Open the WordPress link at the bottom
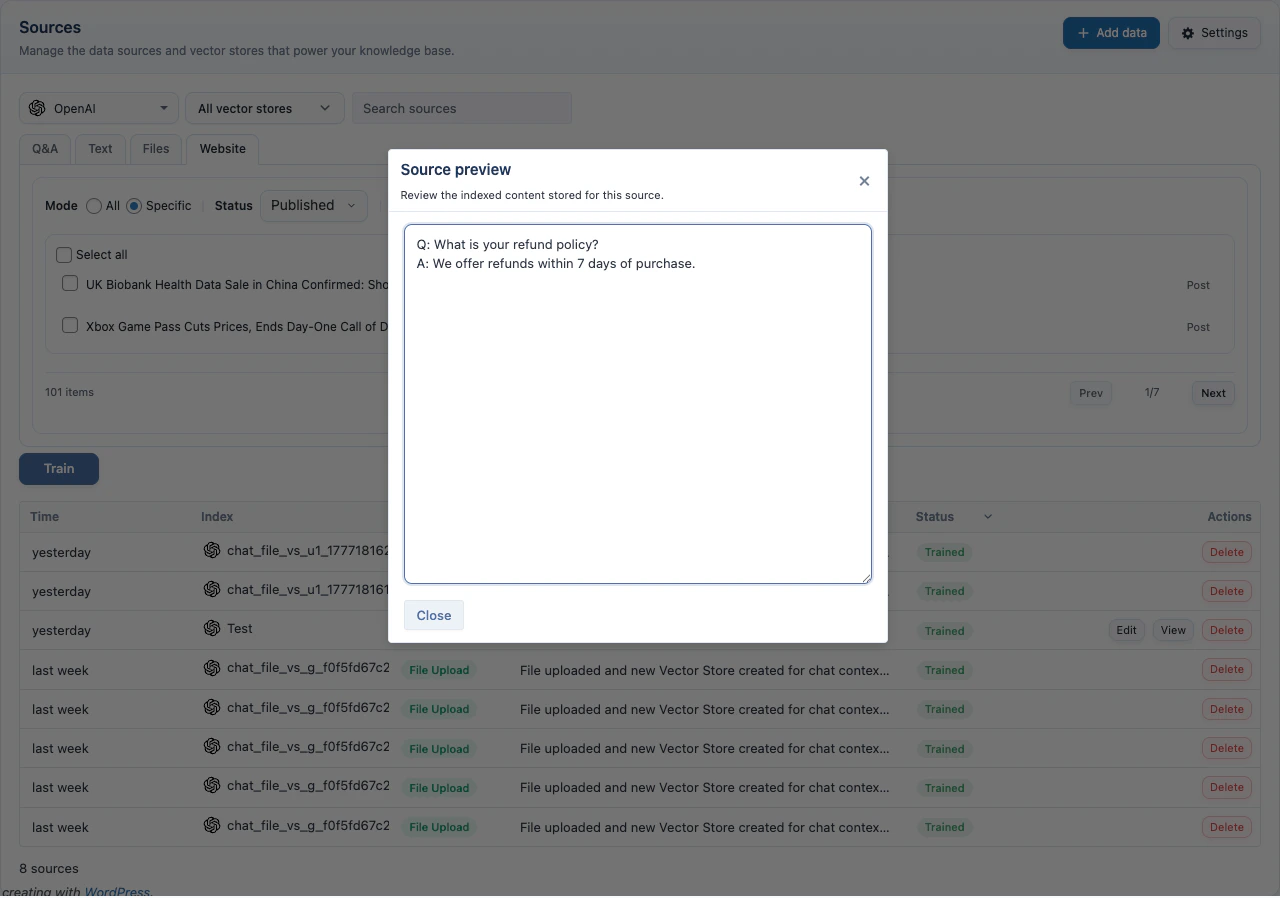 click(117, 891)
